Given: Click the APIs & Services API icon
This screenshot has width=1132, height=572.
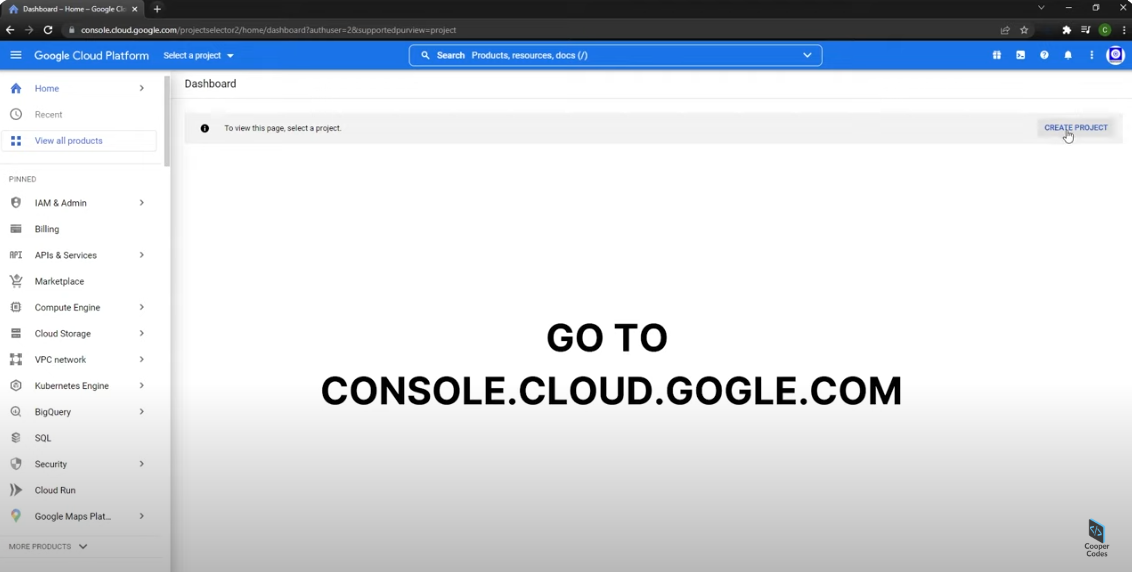Looking at the screenshot, I should [x=16, y=255].
